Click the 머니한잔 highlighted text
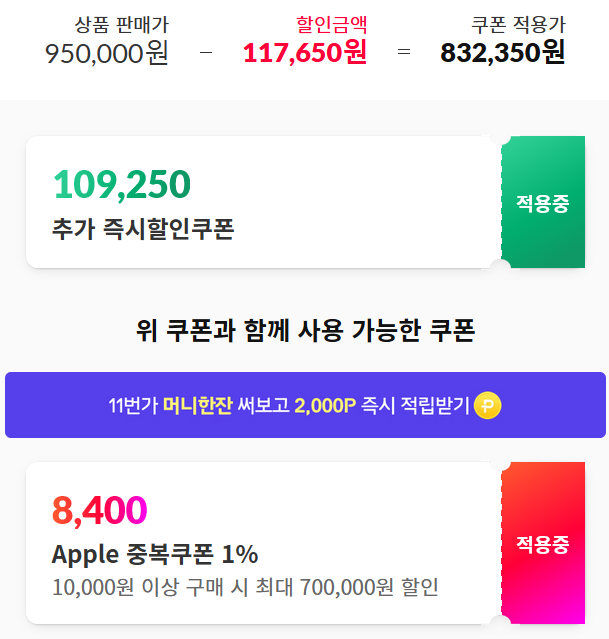 198,405
